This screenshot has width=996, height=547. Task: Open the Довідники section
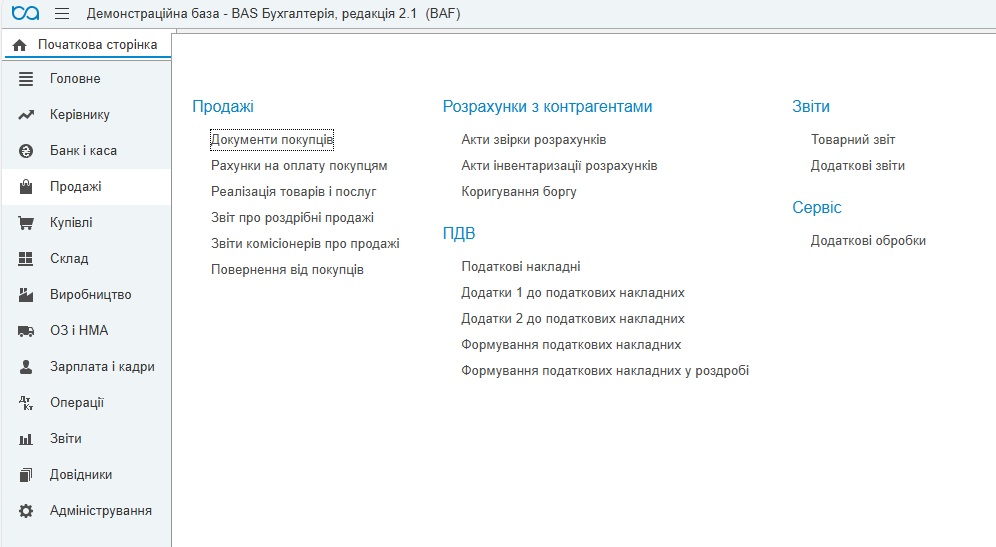pos(81,475)
